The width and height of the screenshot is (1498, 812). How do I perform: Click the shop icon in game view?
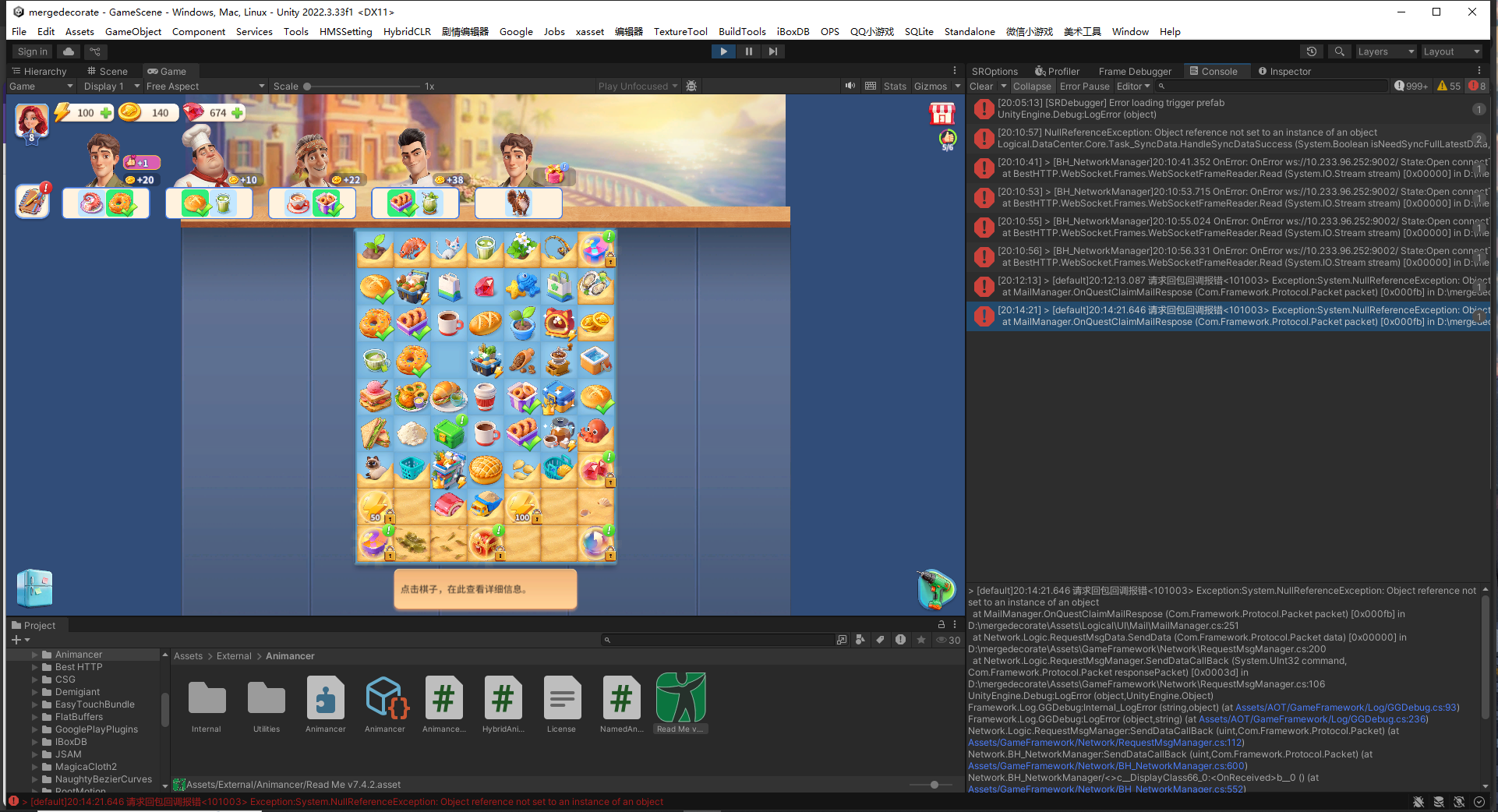[942, 114]
